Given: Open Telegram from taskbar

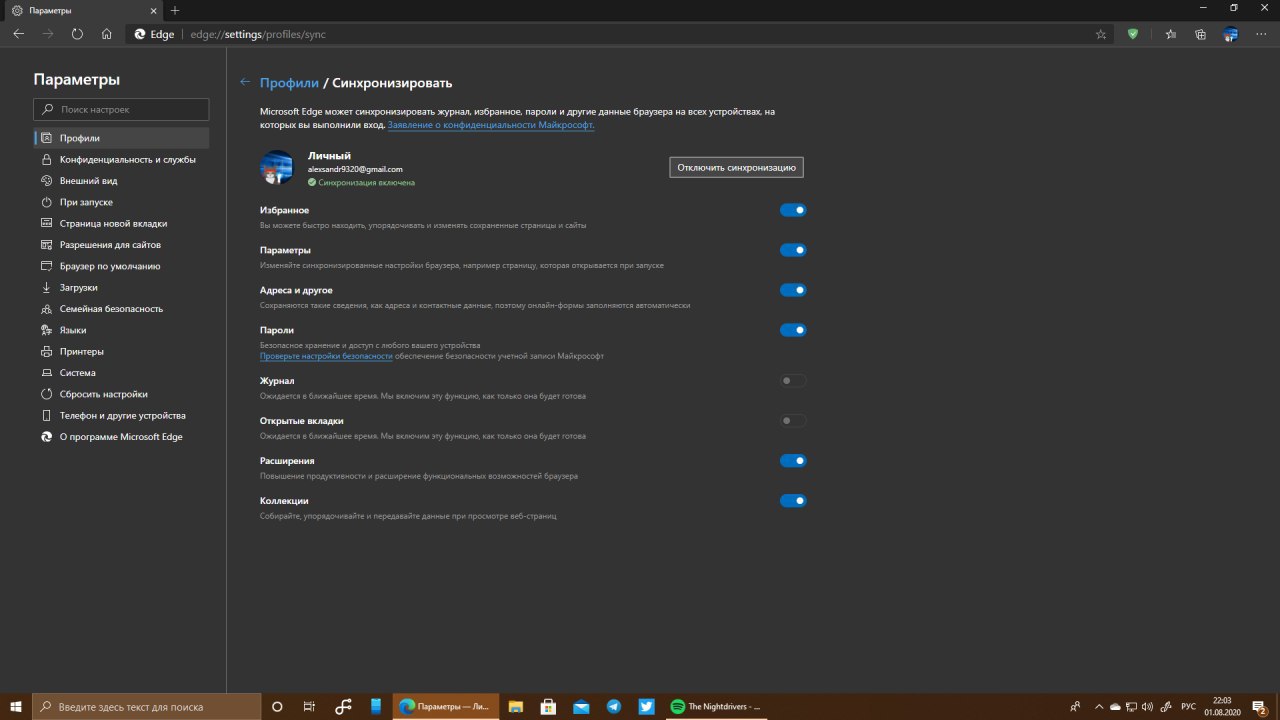Looking at the screenshot, I should click(x=614, y=706).
